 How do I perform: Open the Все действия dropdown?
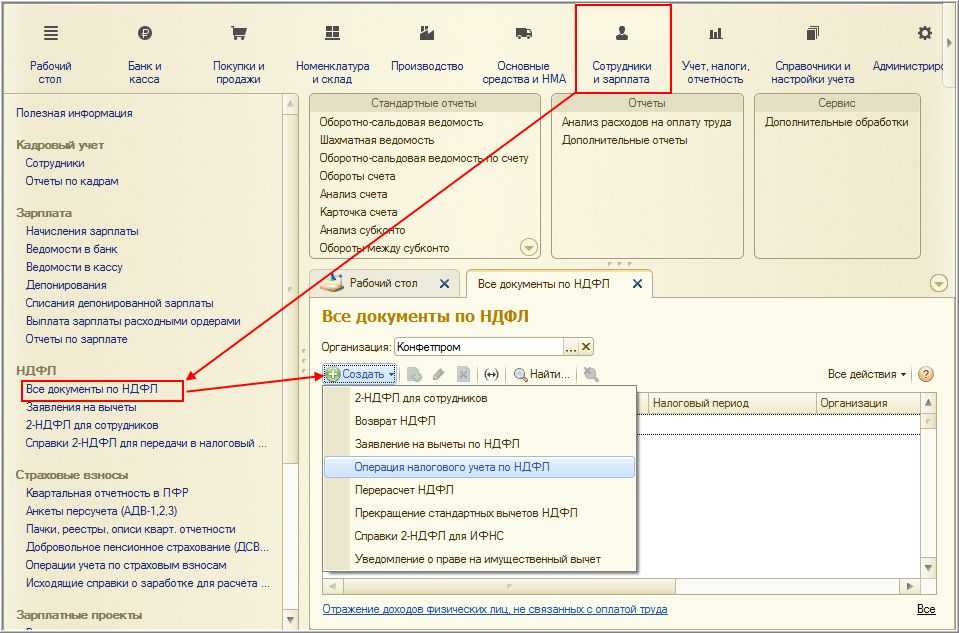(x=866, y=374)
